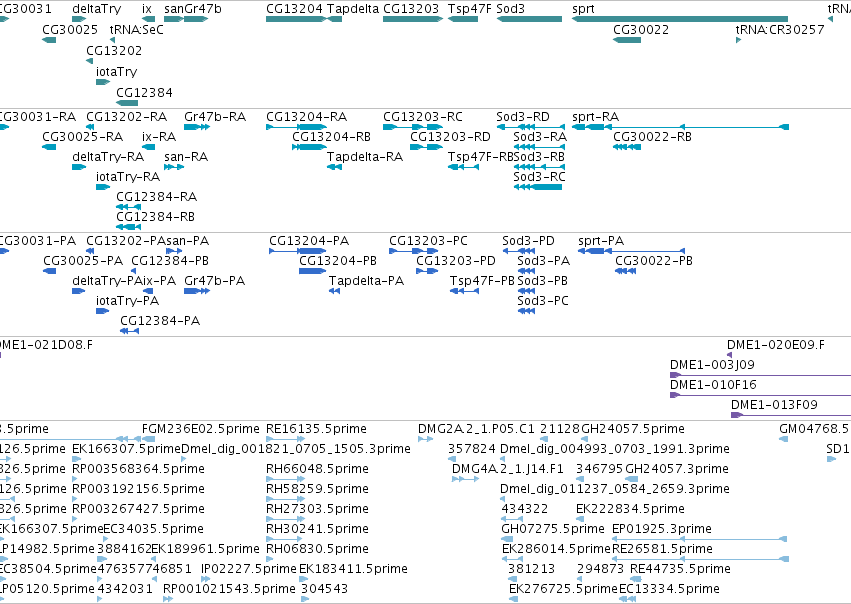The height and width of the screenshot is (604, 851).
Task: Click the tRNA:SeC gene label
Action: click(x=136, y=29)
